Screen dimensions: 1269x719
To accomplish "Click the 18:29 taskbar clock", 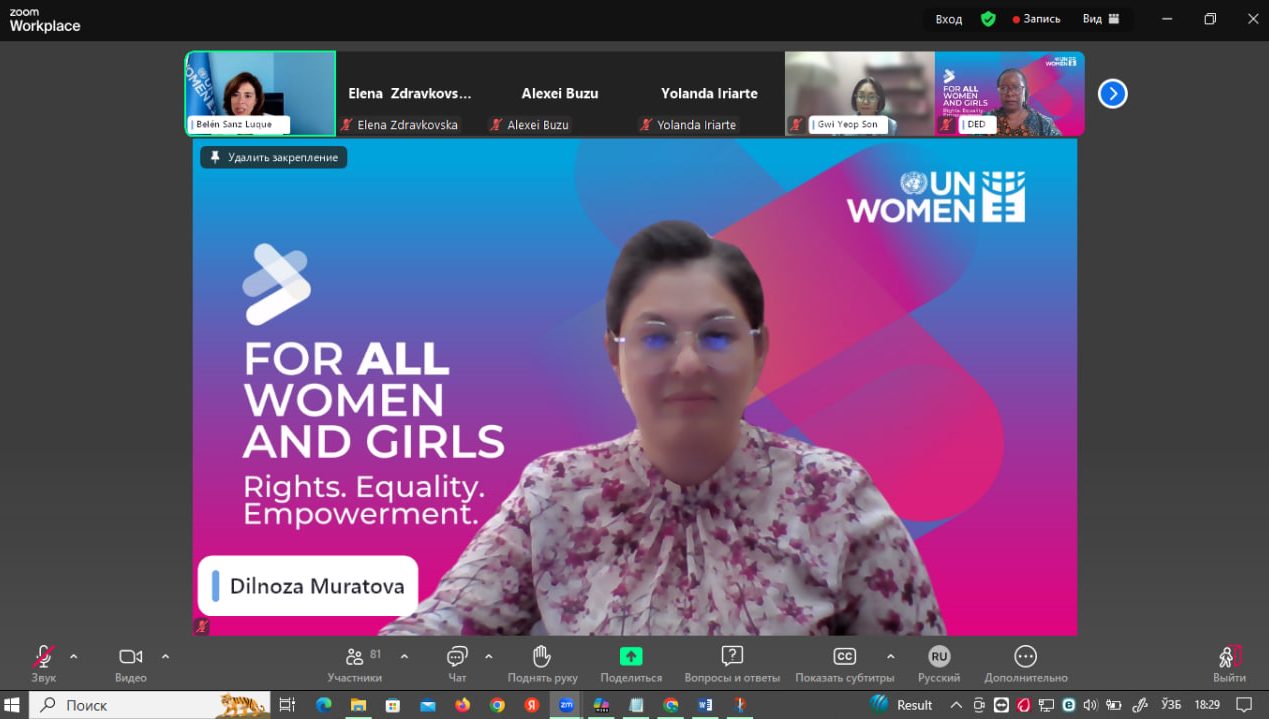I will point(1207,705).
